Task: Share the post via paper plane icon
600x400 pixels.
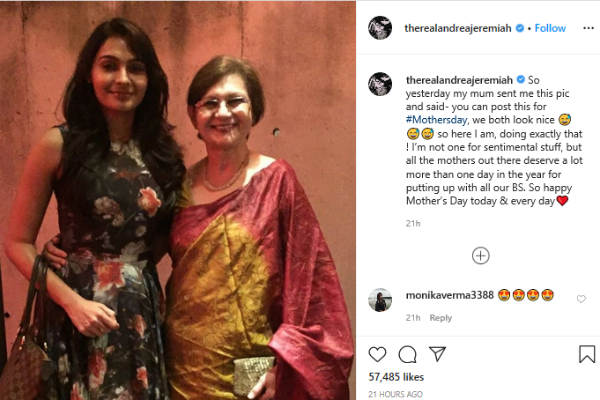Action: 437,354
